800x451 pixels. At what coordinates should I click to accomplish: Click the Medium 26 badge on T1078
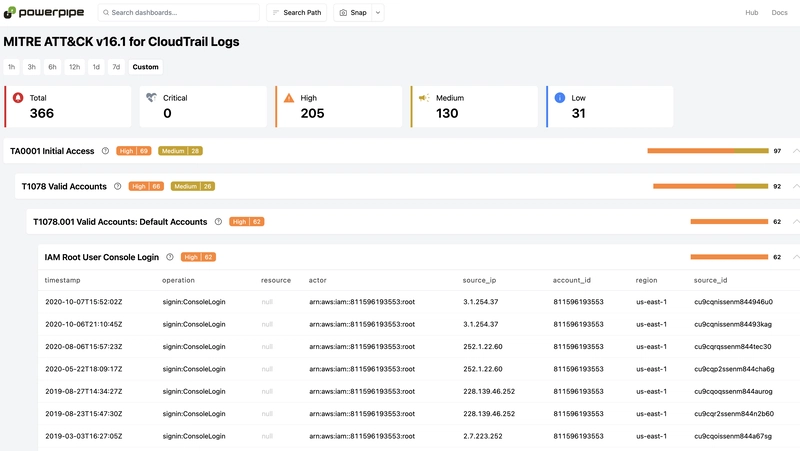click(193, 187)
